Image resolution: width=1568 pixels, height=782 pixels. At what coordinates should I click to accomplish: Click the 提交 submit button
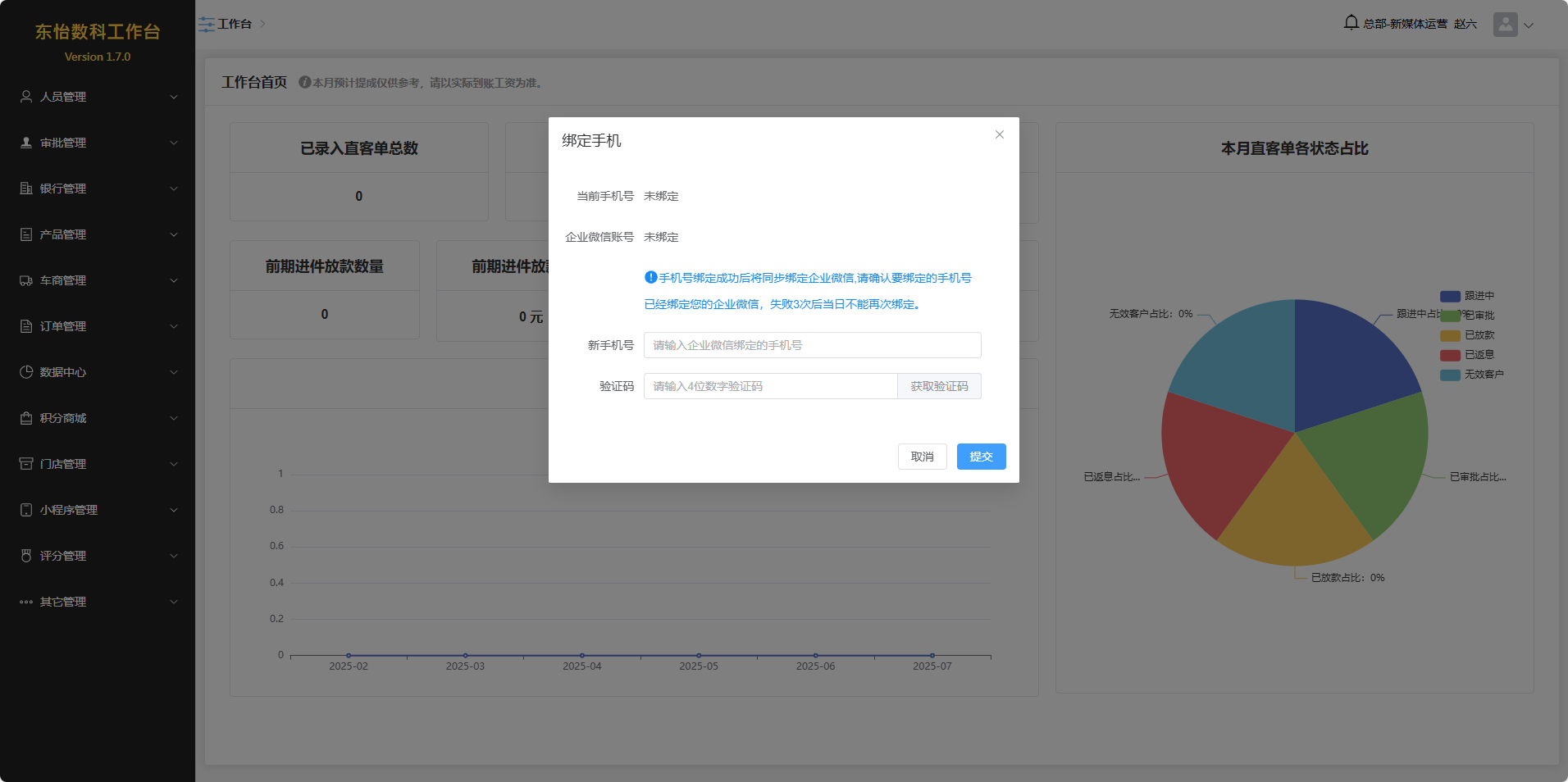tap(981, 457)
